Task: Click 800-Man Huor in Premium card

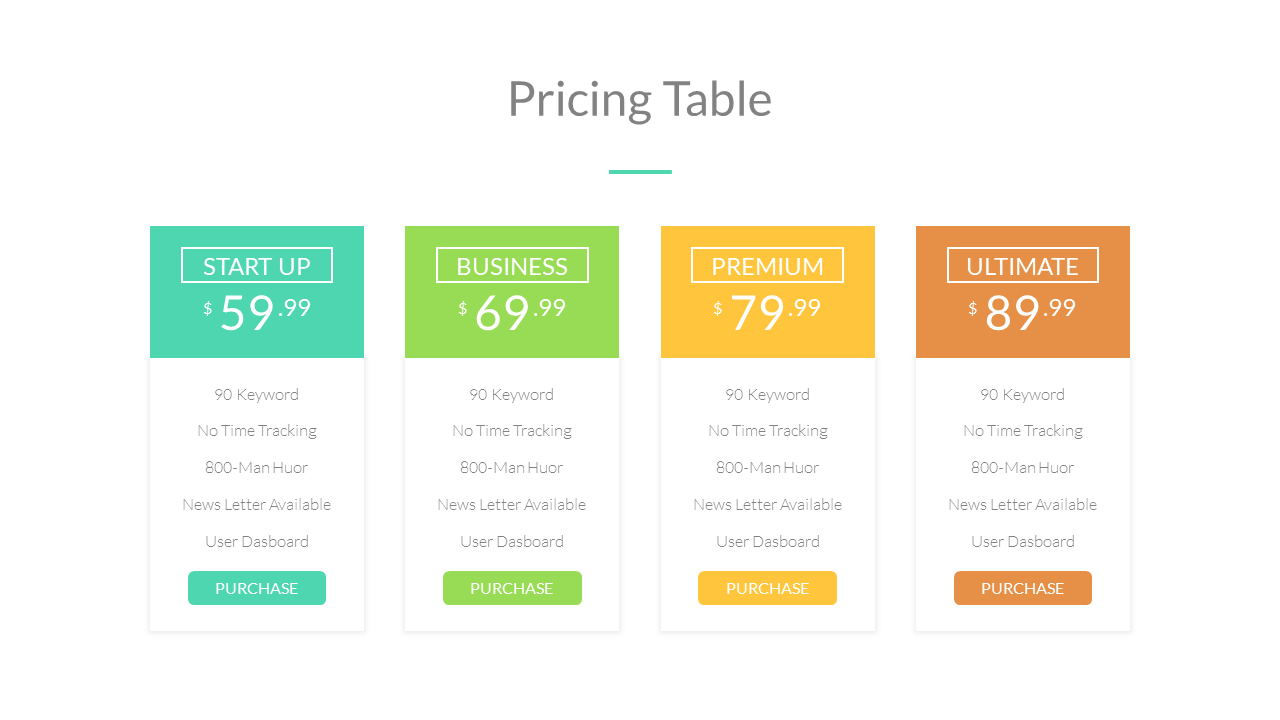Action: point(767,467)
